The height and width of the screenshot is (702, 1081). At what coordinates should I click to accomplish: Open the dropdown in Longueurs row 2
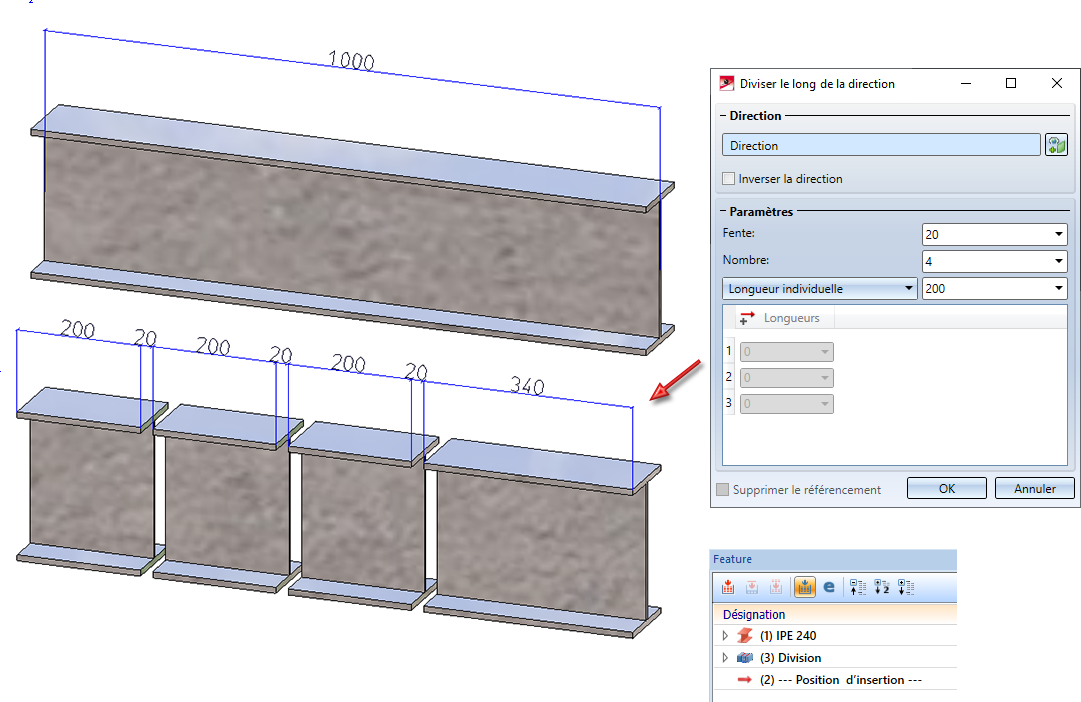(825, 378)
